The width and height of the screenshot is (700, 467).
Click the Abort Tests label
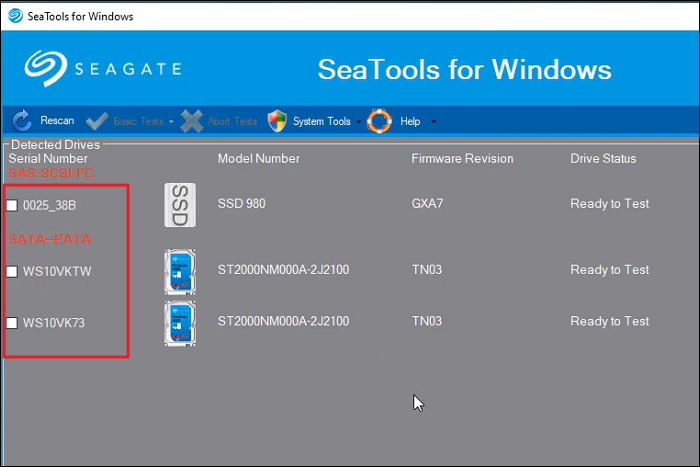pos(232,121)
